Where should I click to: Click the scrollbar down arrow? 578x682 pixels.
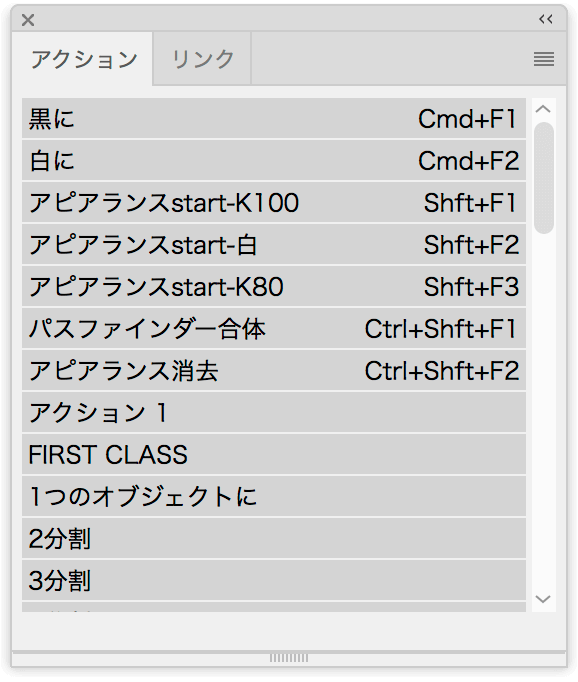[543, 599]
